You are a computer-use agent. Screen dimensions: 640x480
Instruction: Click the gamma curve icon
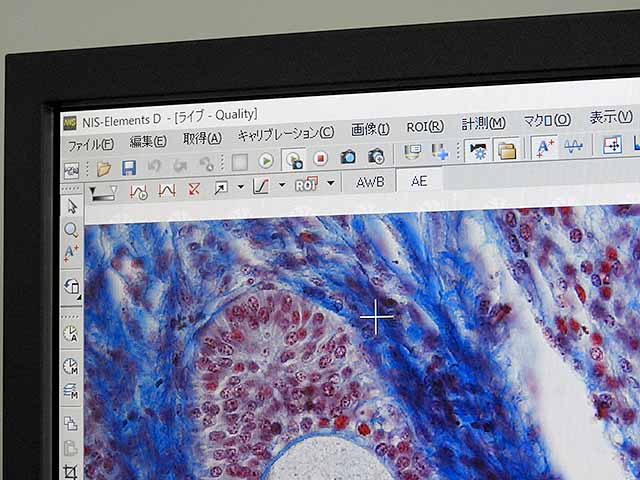pos(261,186)
